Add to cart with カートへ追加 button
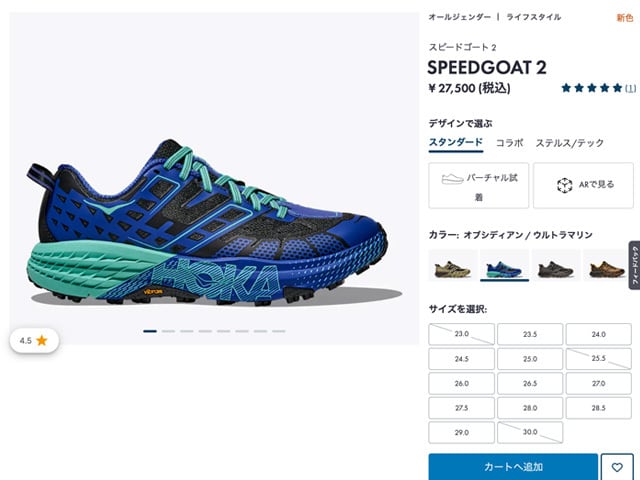Viewport: 640px width, 480px height. click(513, 467)
